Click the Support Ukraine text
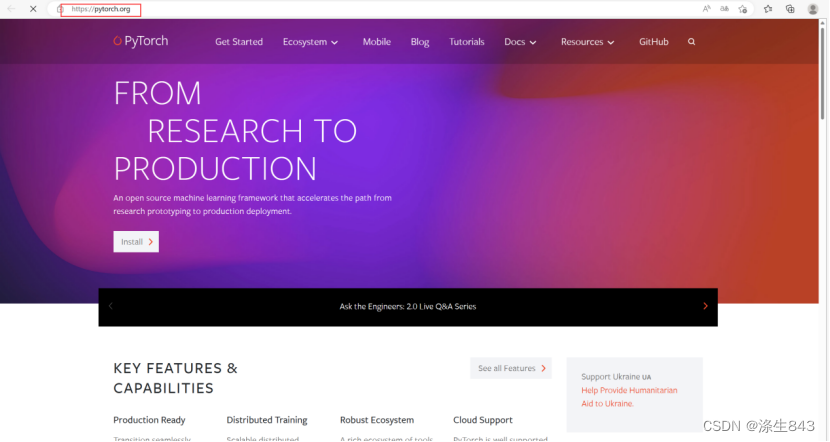 tap(616, 377)
